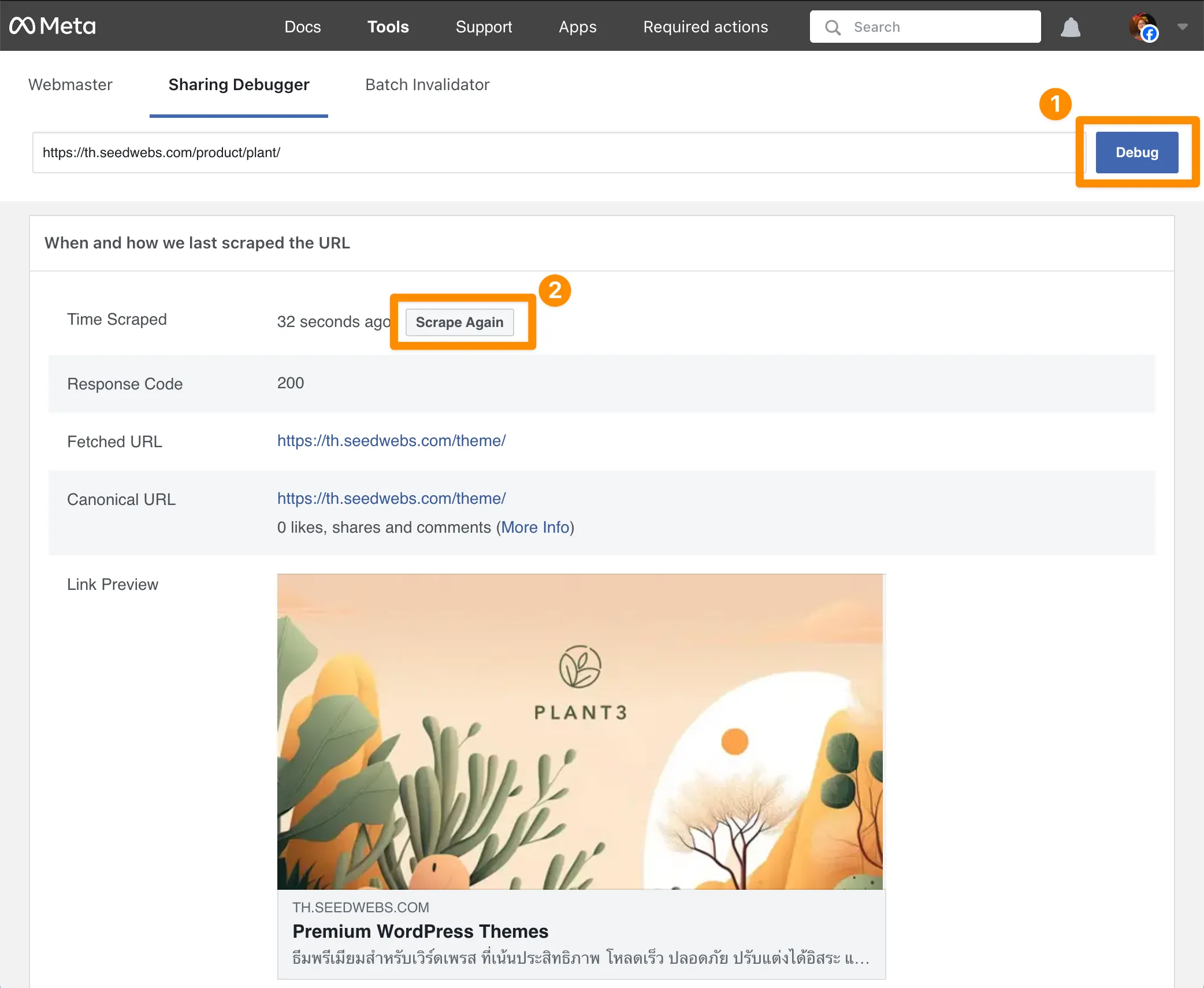The width and height of the screenshot is (1204, 988).
Task: Switch to the Batch Invalidator tab
Action: tap(427, 84)
